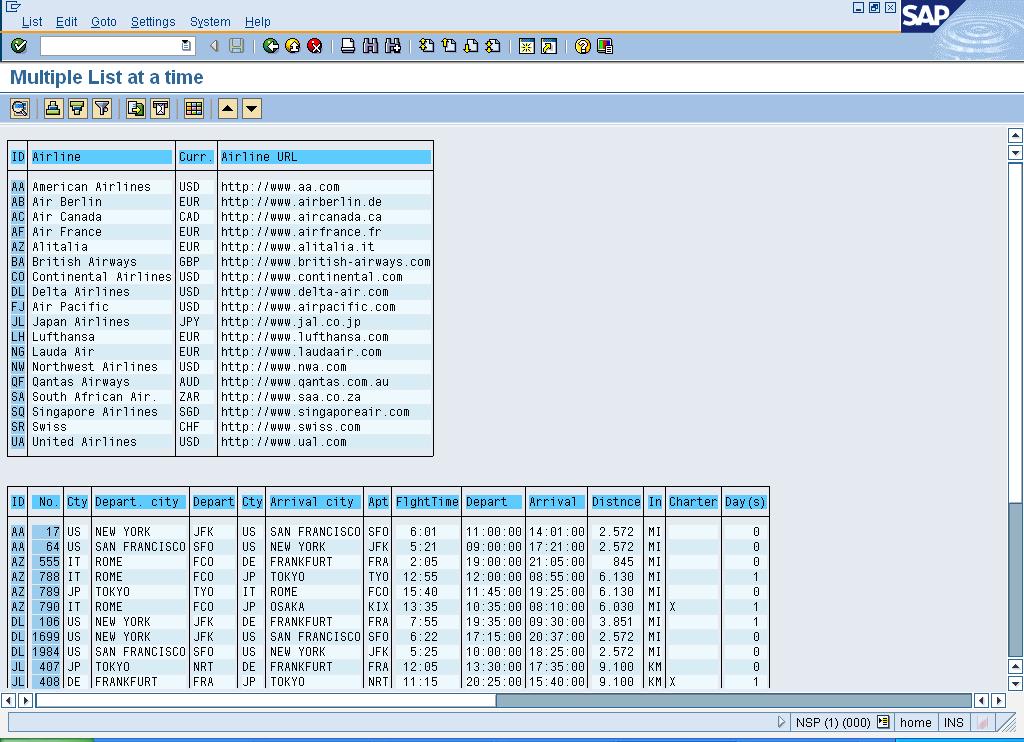Go to Next Page icon
The width and height of the screenshot is (1024, 742).
point(471,46)
